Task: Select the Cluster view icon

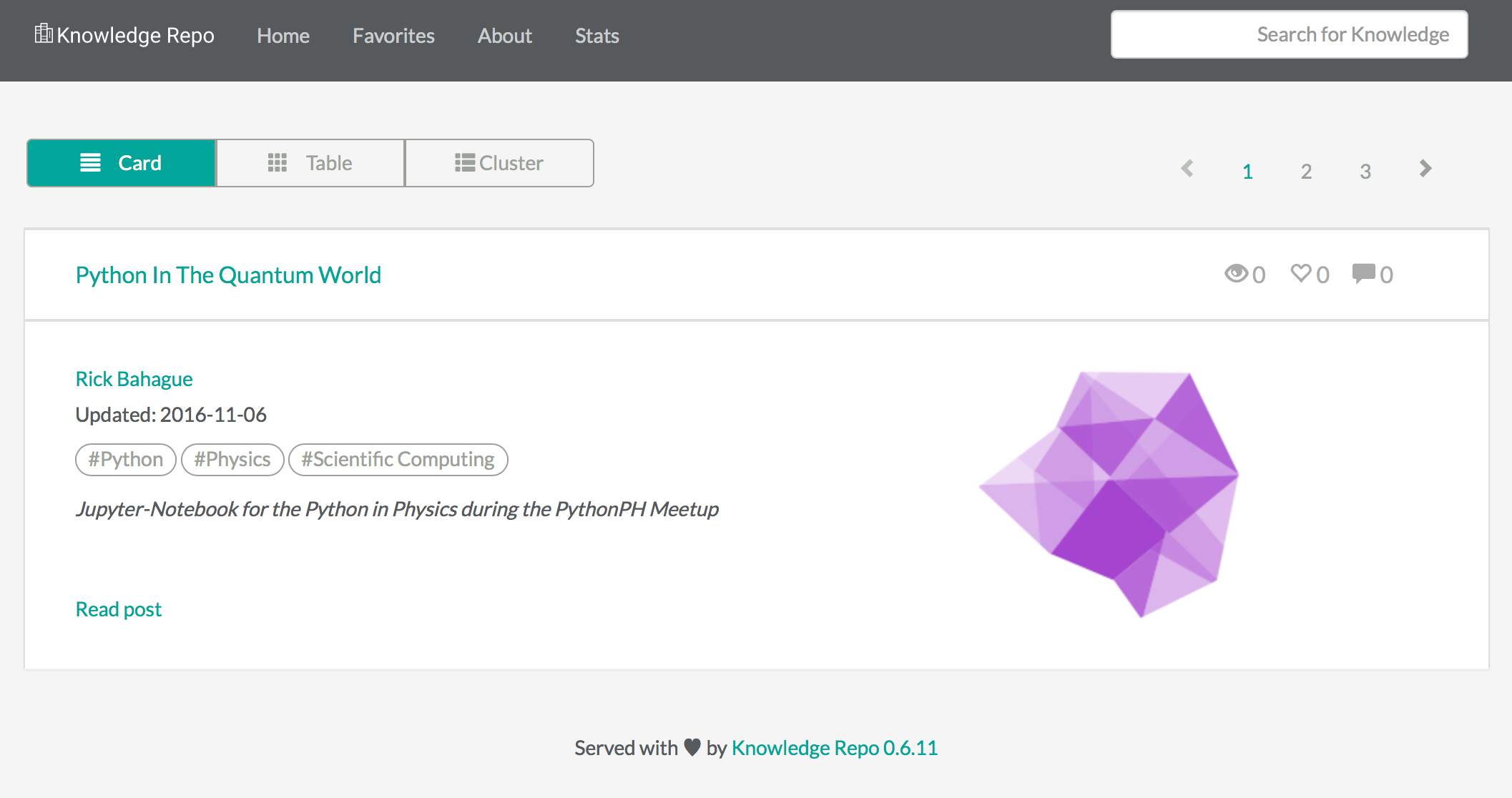Action: pos(464,162)
